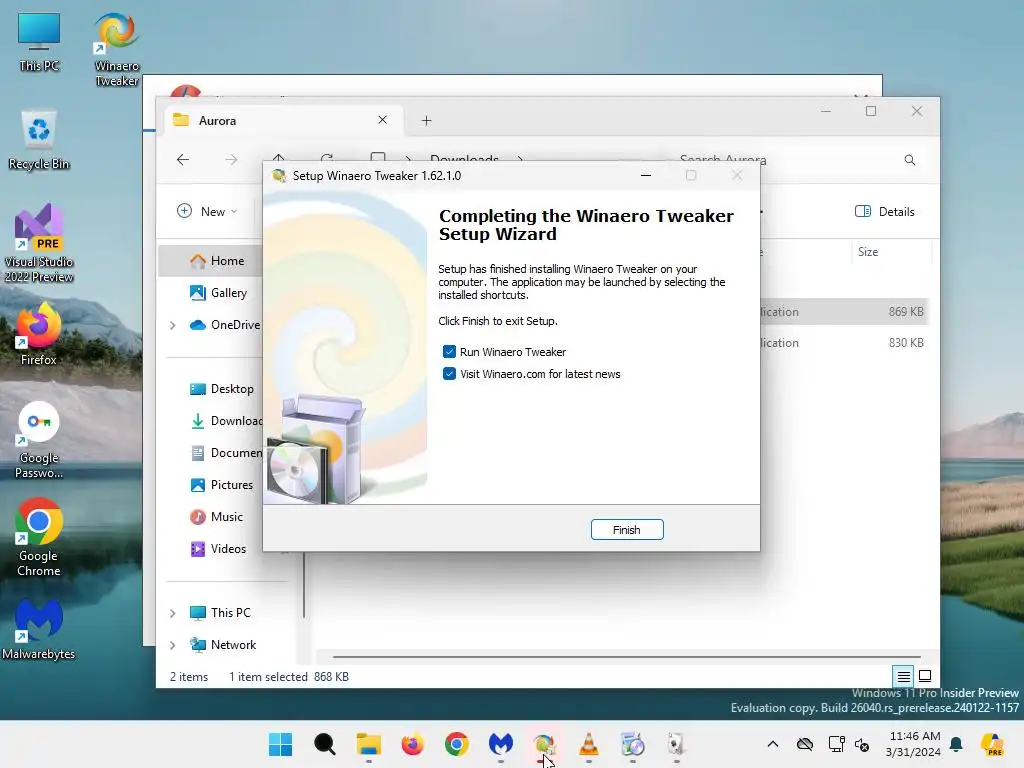This screenshot has height=768, width=1024.
Task: Open Winaero Tweaker desktop shortcut
Action: point(116,50)
